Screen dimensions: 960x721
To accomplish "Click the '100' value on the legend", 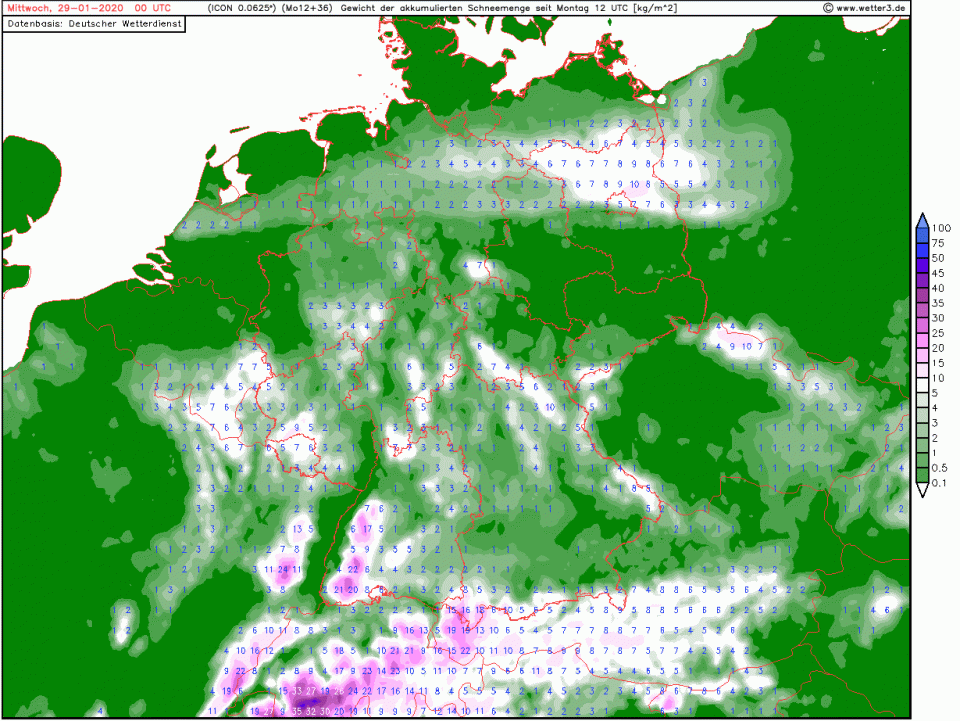I will tap(940, 229).
